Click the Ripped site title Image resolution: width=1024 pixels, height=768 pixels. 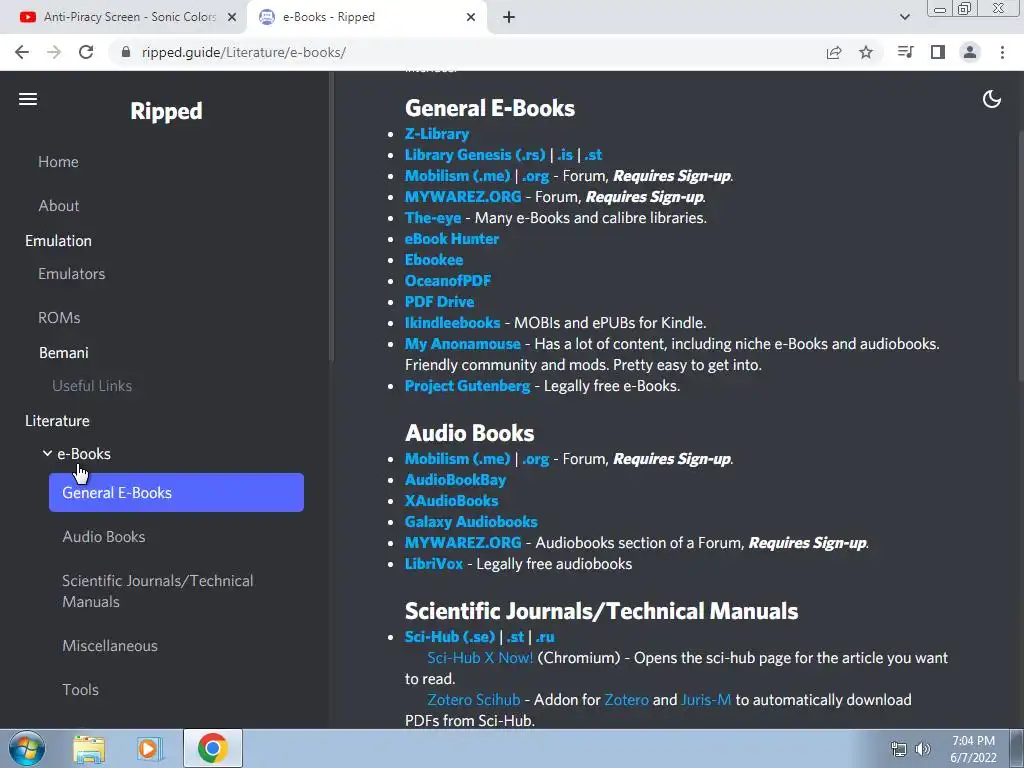[166, 111]
